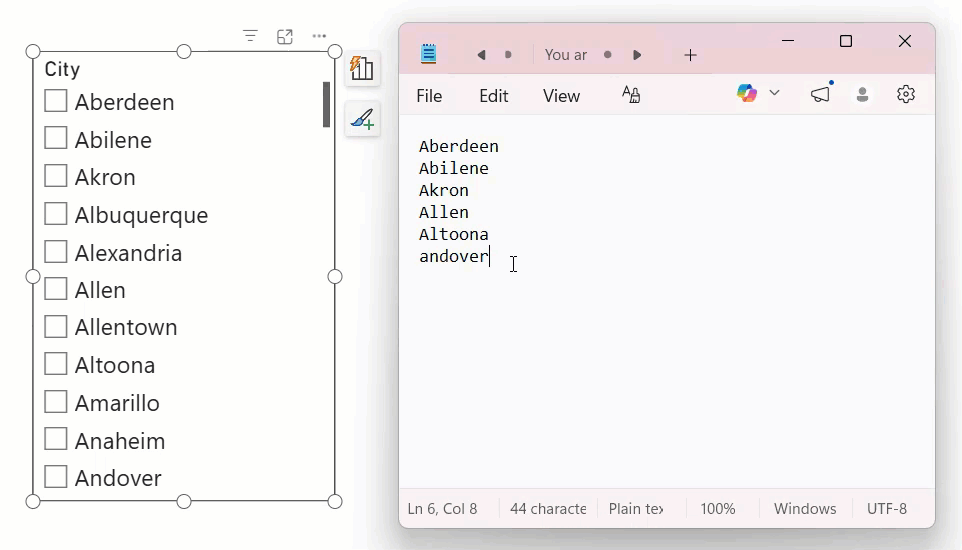This screenshot has width=962, height=550.
Task: Maximize the Notepad window
Action: pos(846,41)
